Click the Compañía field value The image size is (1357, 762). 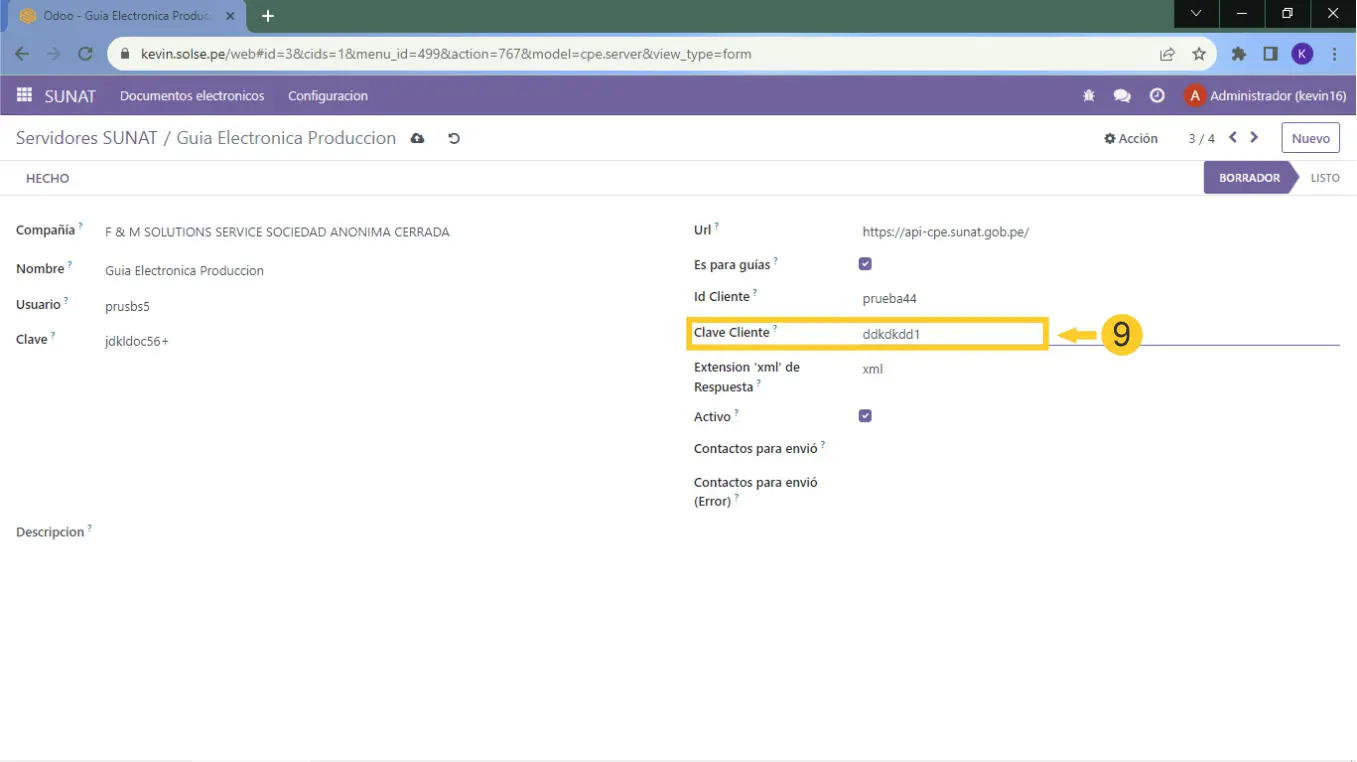coord(277,232)
